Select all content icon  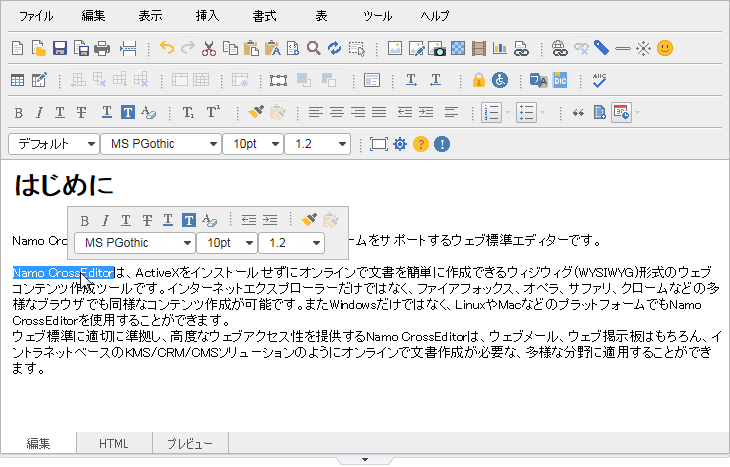point(357,48)
